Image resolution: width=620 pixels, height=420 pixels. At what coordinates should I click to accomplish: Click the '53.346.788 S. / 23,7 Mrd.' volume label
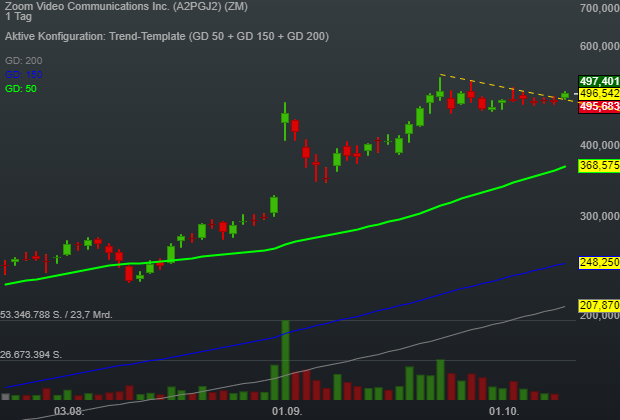pos(56,315)
